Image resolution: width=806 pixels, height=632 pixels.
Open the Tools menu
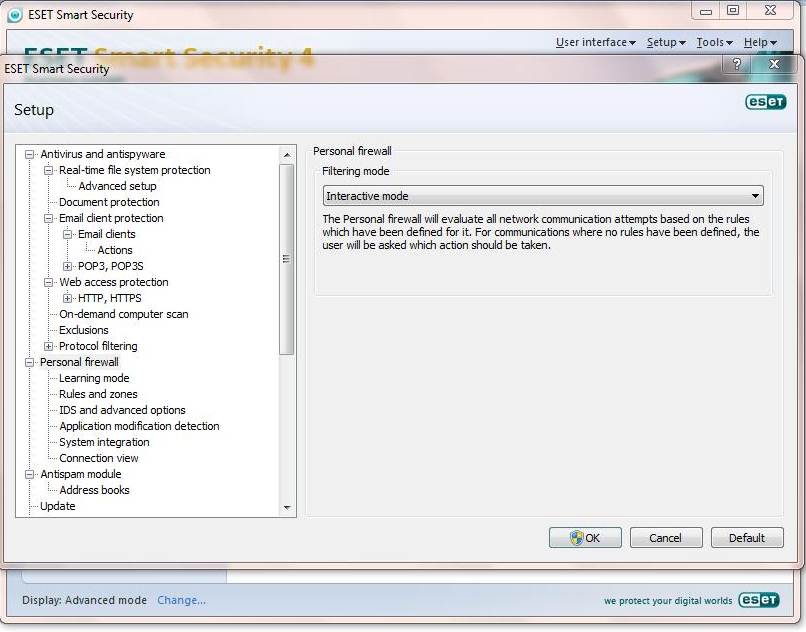point(714,42)
